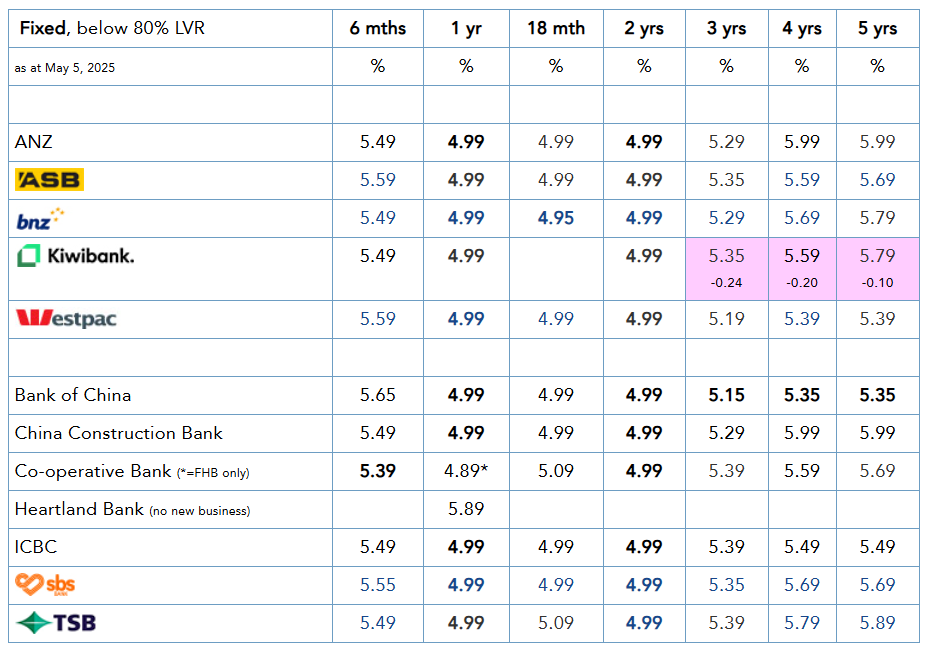Click TSB's 5 yrs rate 5.89

[x=878, y=623]
